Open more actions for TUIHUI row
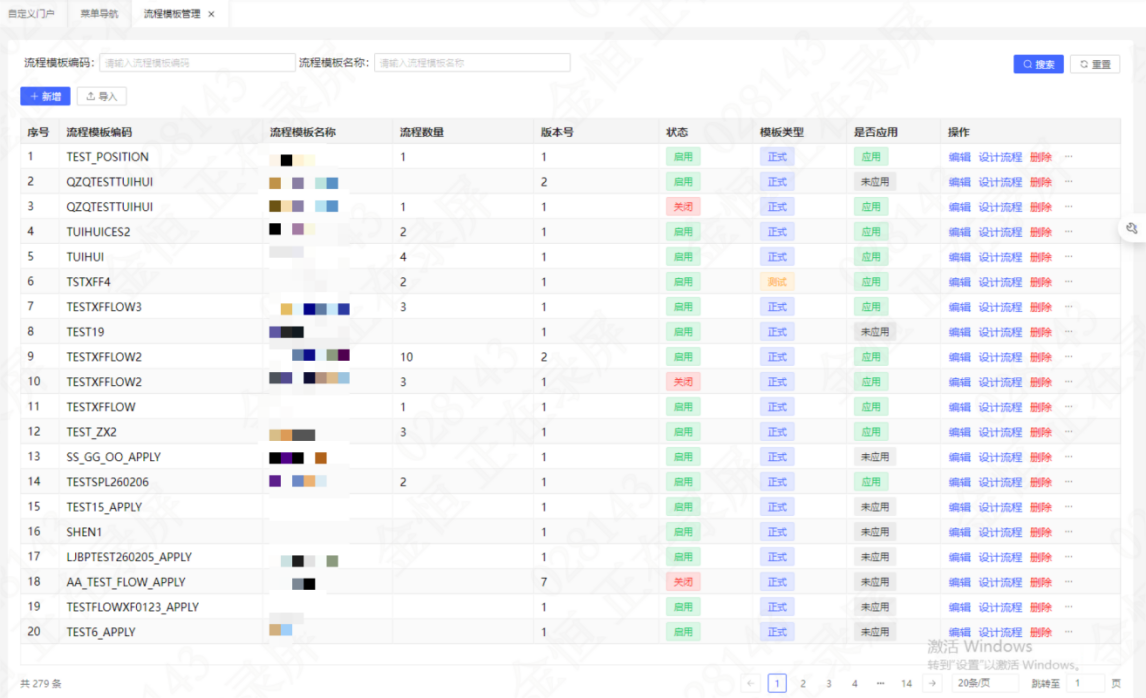 tap(1069, 257)
